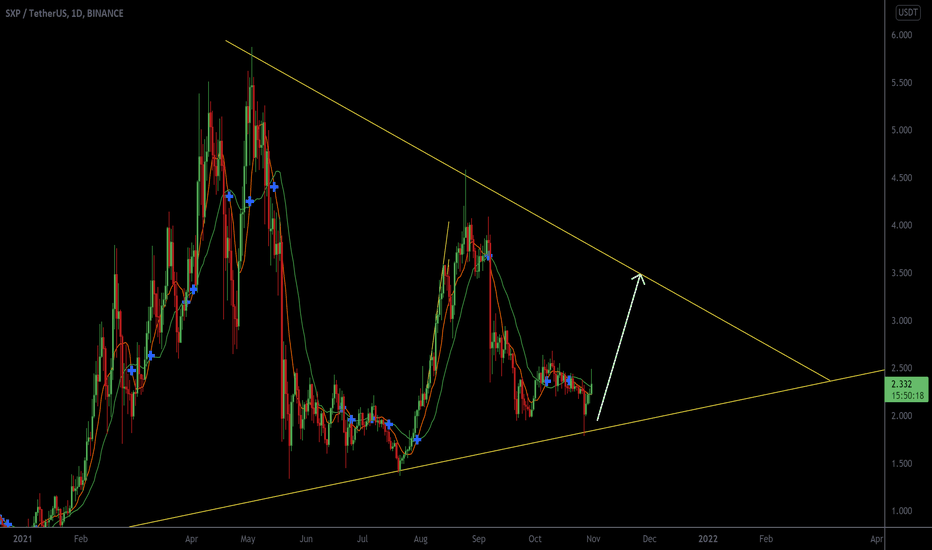This screenshot has height=550, width=932.
Task: Click the 1.500 price axis label
Action: coord(901,463)
